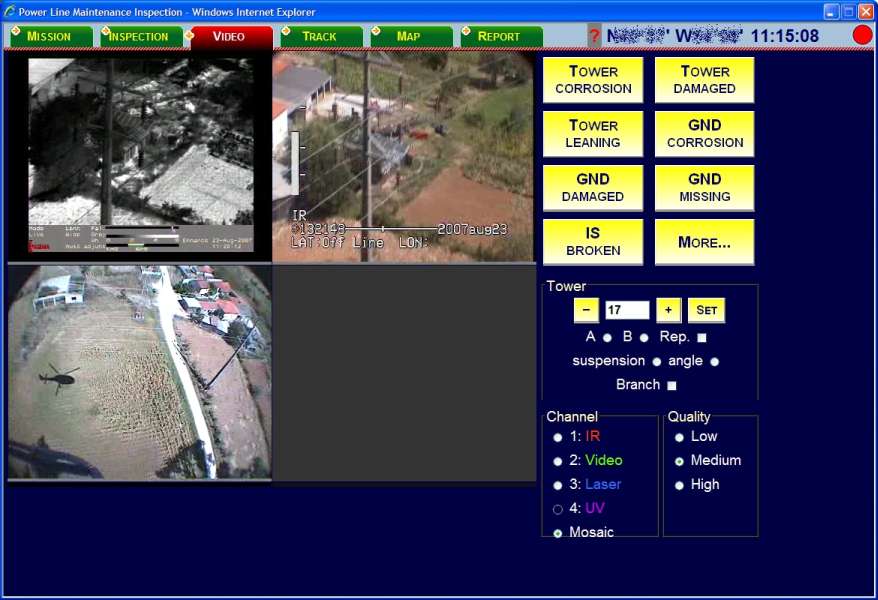Report a Tower Corrosion defect
The width and height of the screenshot is (878, 600).
point(592,79)
